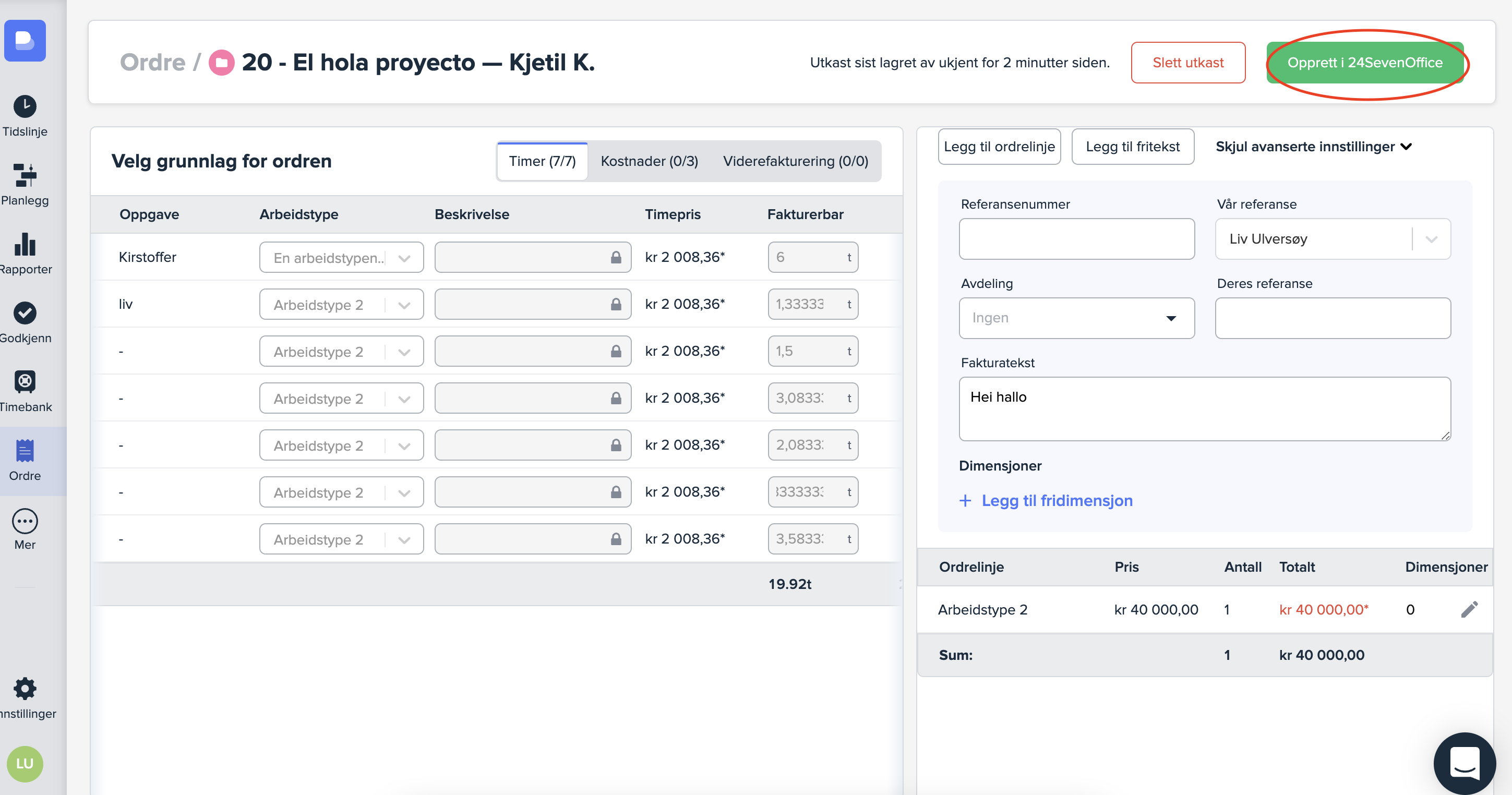Switch to the Kostnader (0/3) tab
The height and width of the screenshot is (795, 1512).
click(649, 161)
